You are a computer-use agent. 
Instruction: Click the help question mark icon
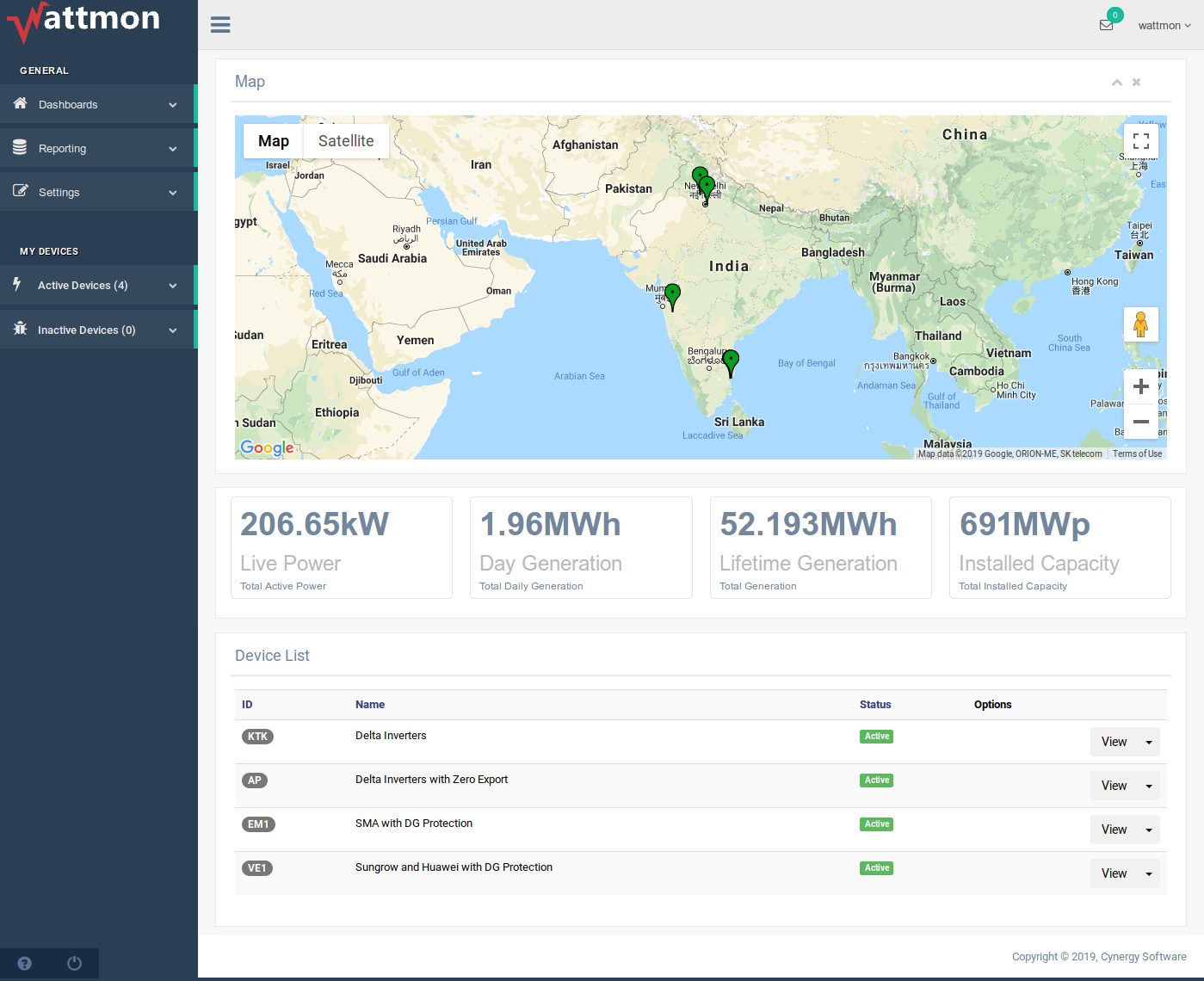[24, 963]
